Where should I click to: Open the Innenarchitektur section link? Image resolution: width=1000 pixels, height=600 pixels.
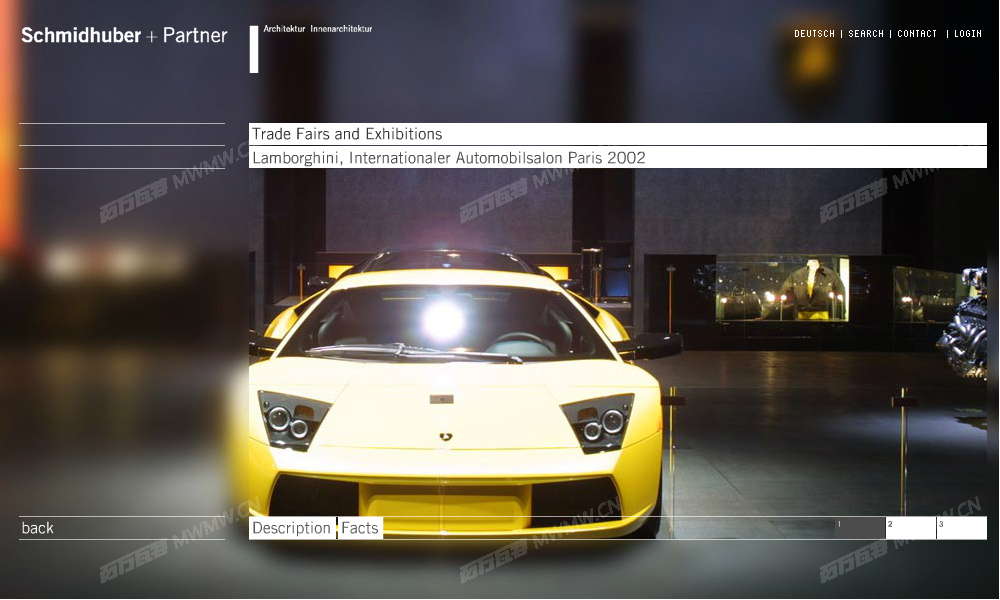pyautogui.click(x=341, y=29)
